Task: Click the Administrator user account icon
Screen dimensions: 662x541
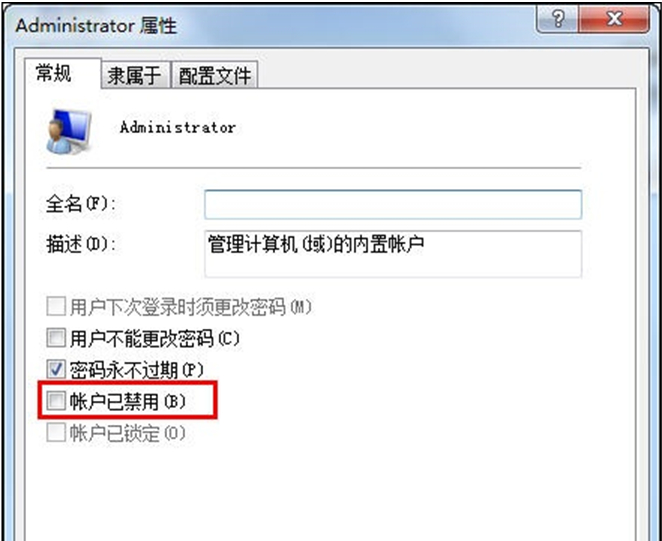Action: pyautogui.click(x=68, y=131)
